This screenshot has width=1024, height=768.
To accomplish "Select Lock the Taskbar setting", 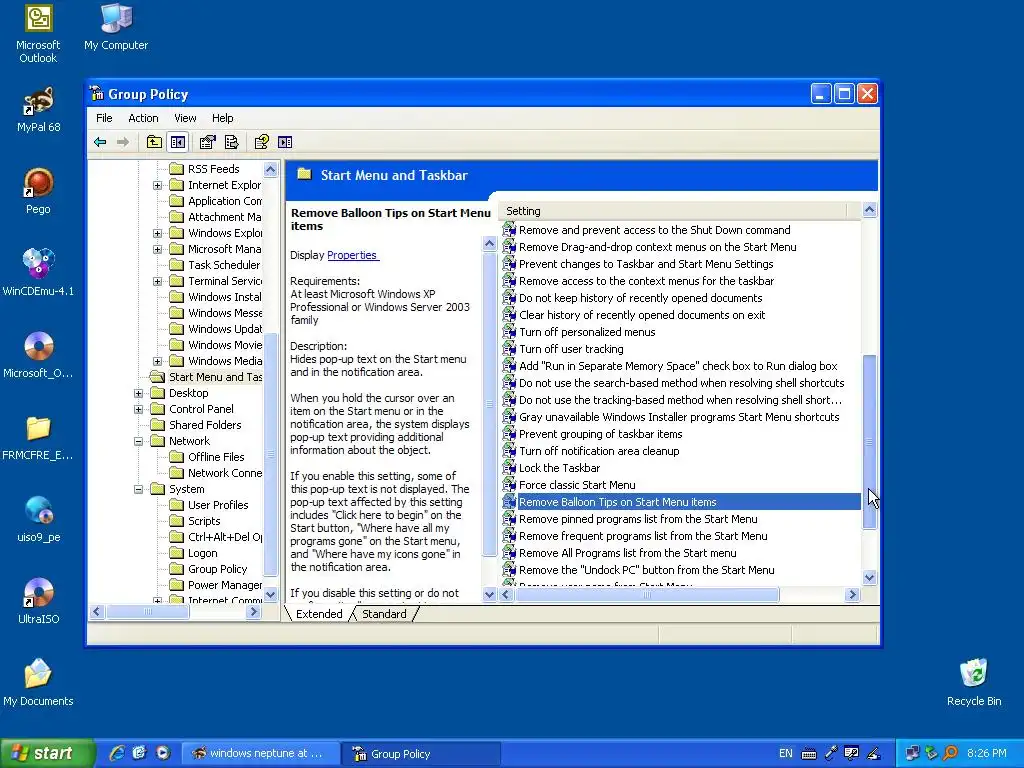I will click(560, 468).
